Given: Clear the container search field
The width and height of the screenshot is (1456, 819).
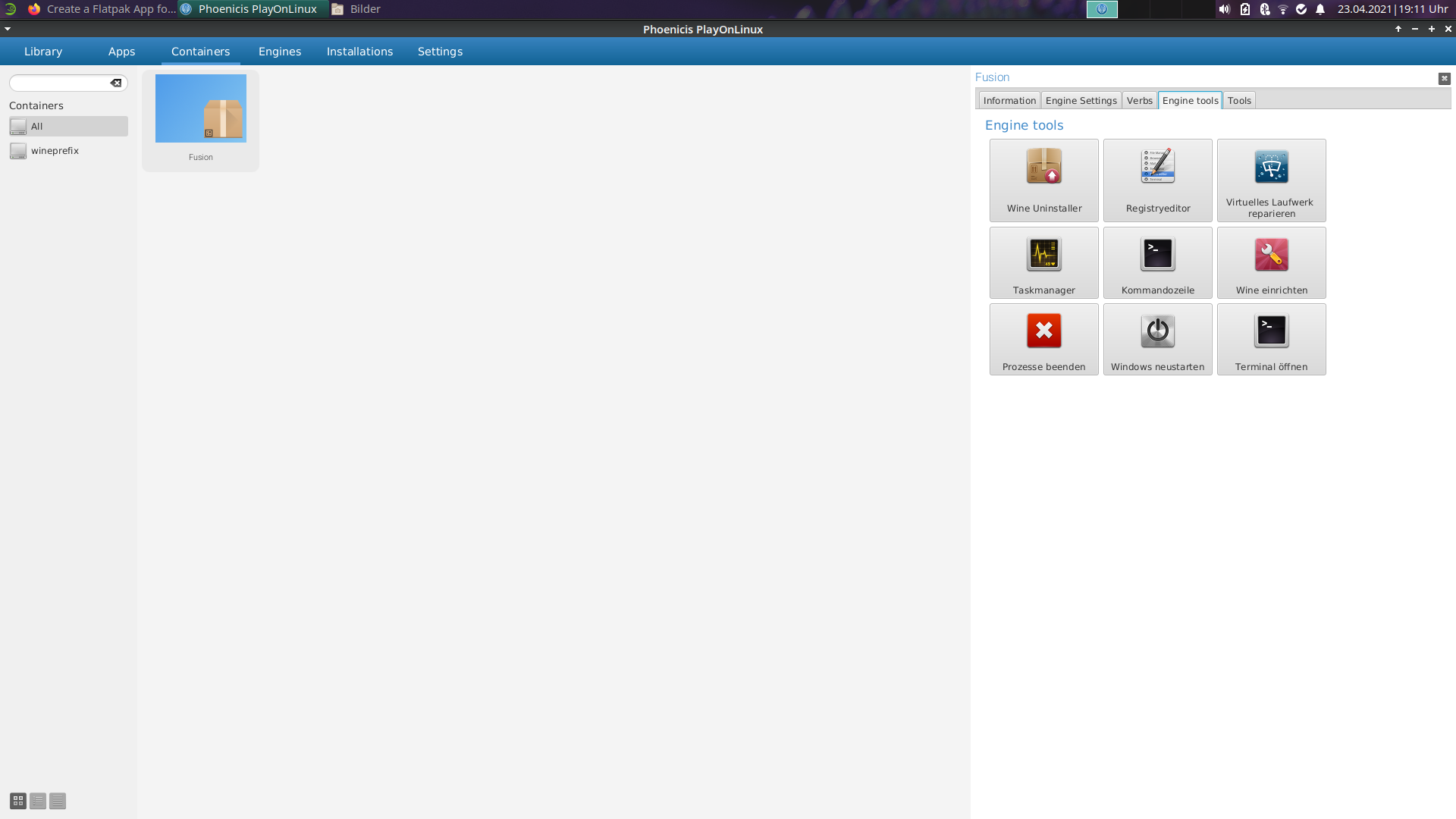Looking at the screenshot, I should [x=116, y=83].
